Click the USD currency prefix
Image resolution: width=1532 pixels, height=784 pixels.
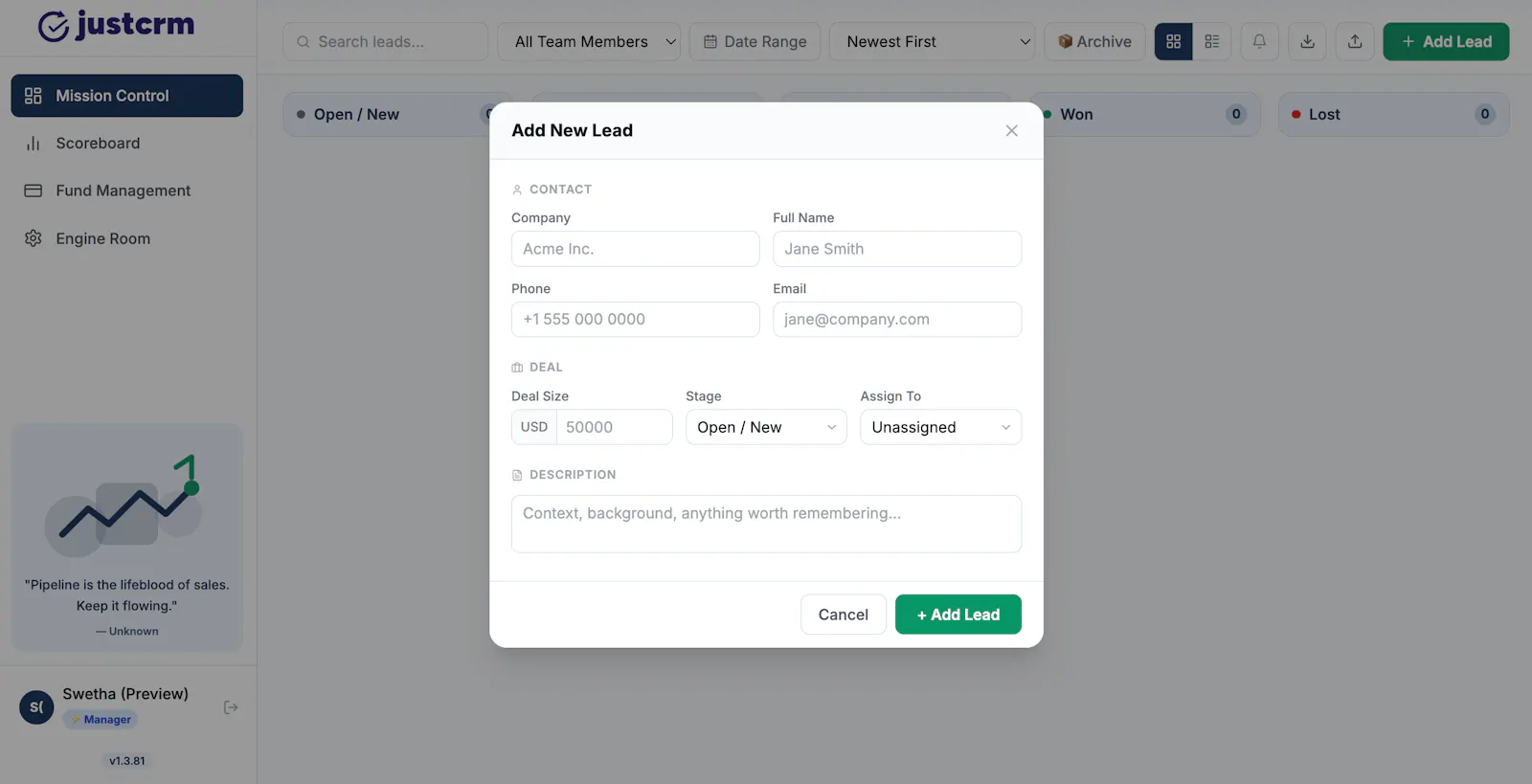point(534,427)
